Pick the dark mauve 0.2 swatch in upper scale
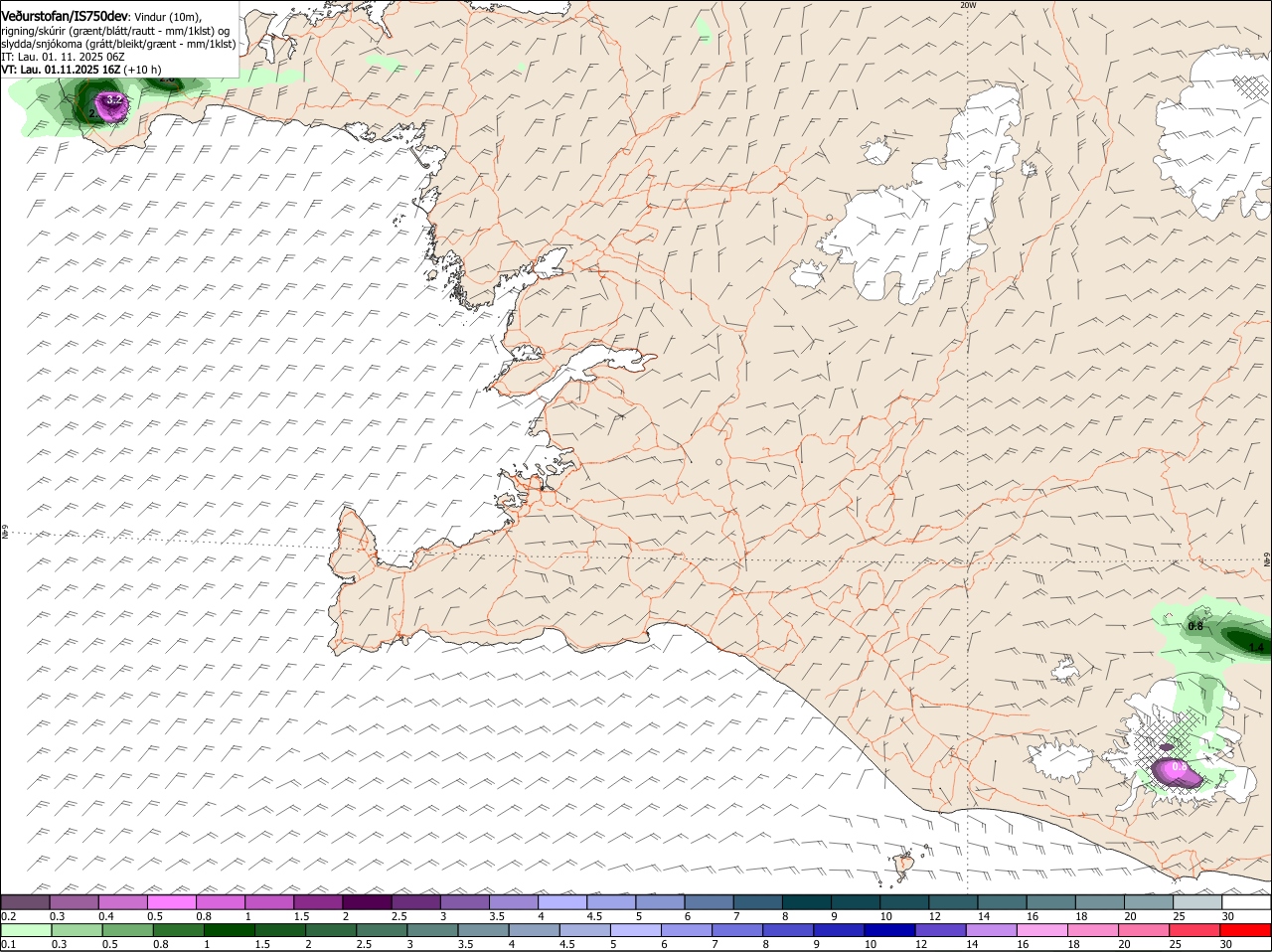Viewport: 1272px width, 952px height. point(25,901)
